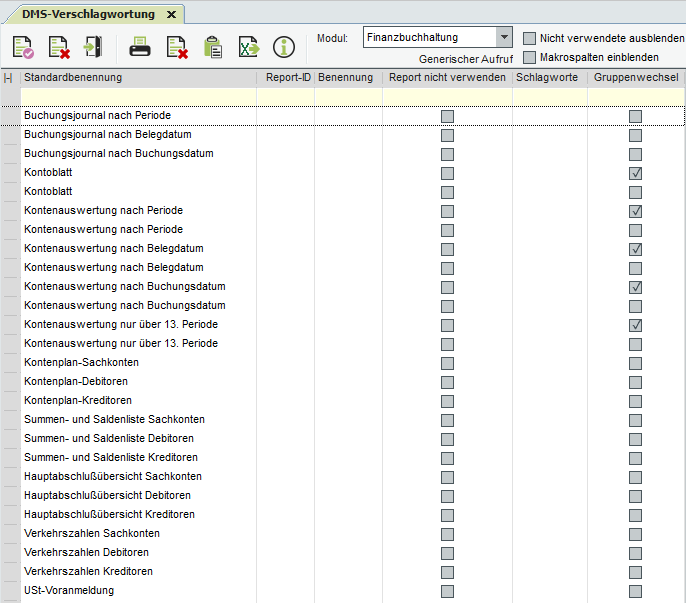Viewport: 686px width, 603px height.
Task: Check Gruppenwechsel for USt-Voranmeldung
Action: point(635,592)
